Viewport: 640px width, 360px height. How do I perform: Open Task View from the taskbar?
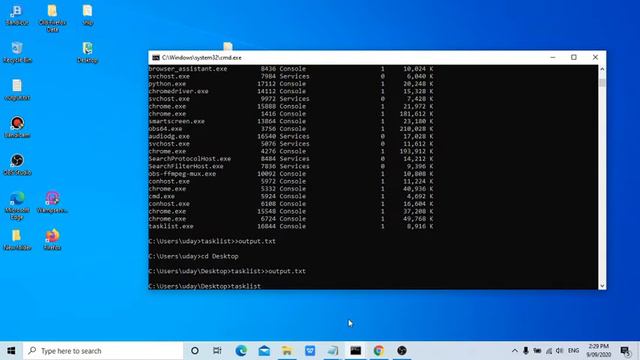point(217,351)
